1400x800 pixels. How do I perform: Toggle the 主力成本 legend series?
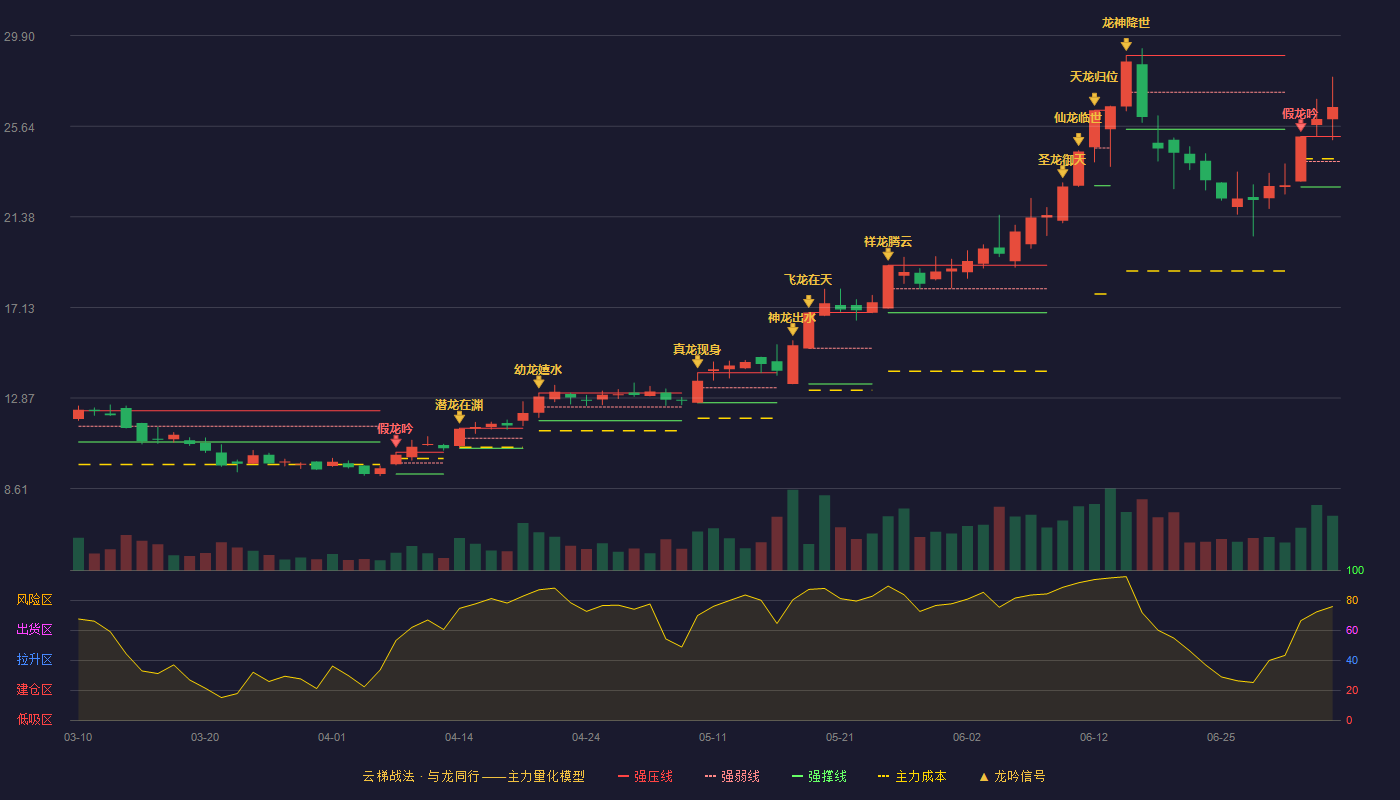tap(911, 776)
